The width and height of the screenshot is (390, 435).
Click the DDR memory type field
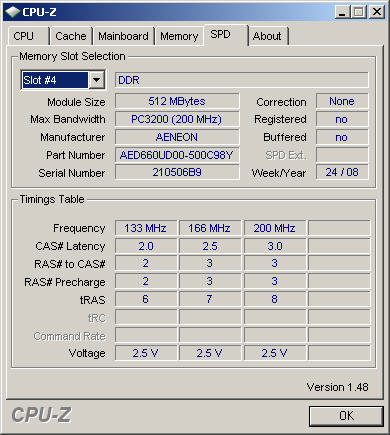pyautogui.click(x=242, y=80)
